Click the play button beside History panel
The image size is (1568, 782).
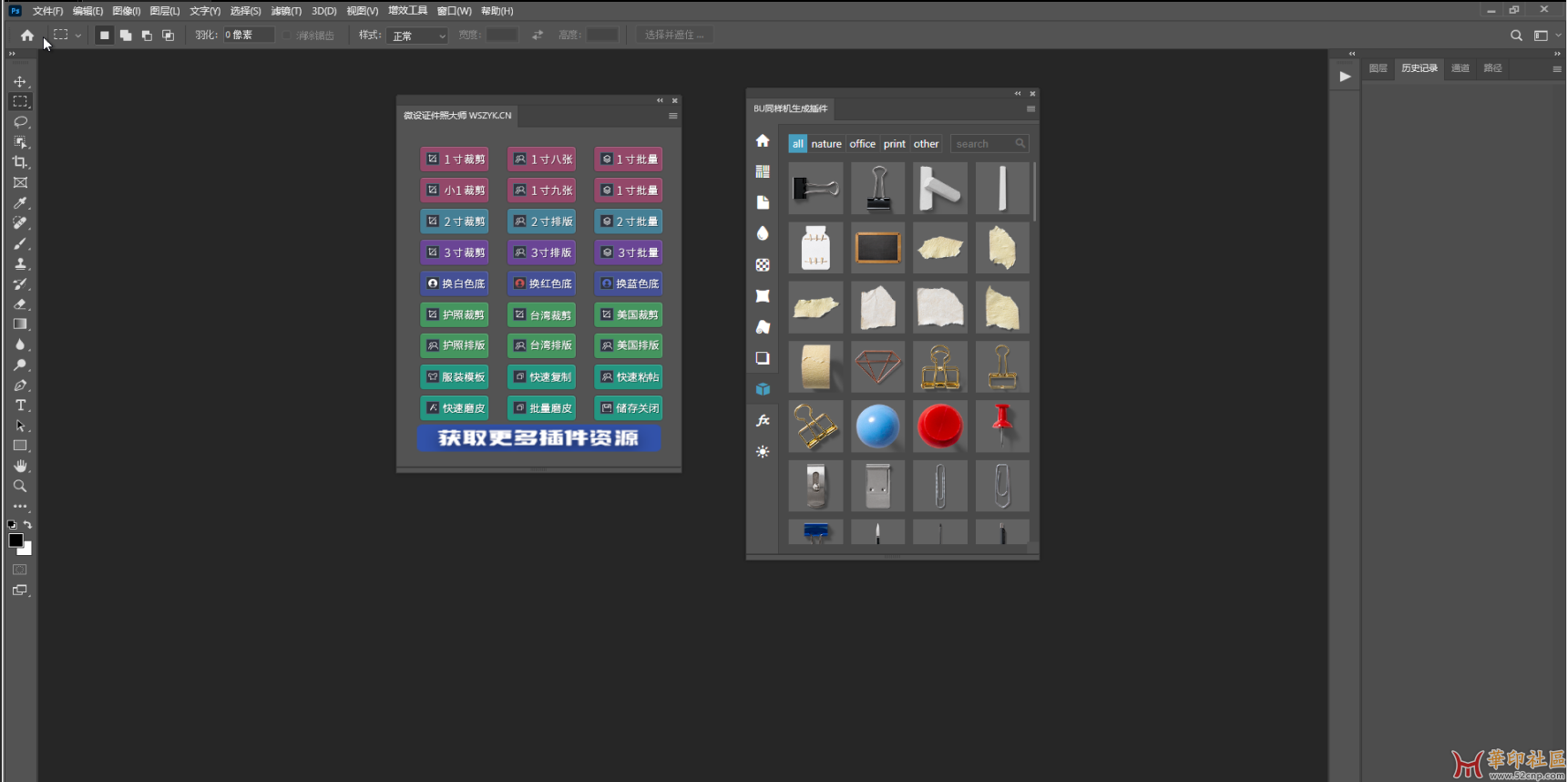[x=1345, y=77]
